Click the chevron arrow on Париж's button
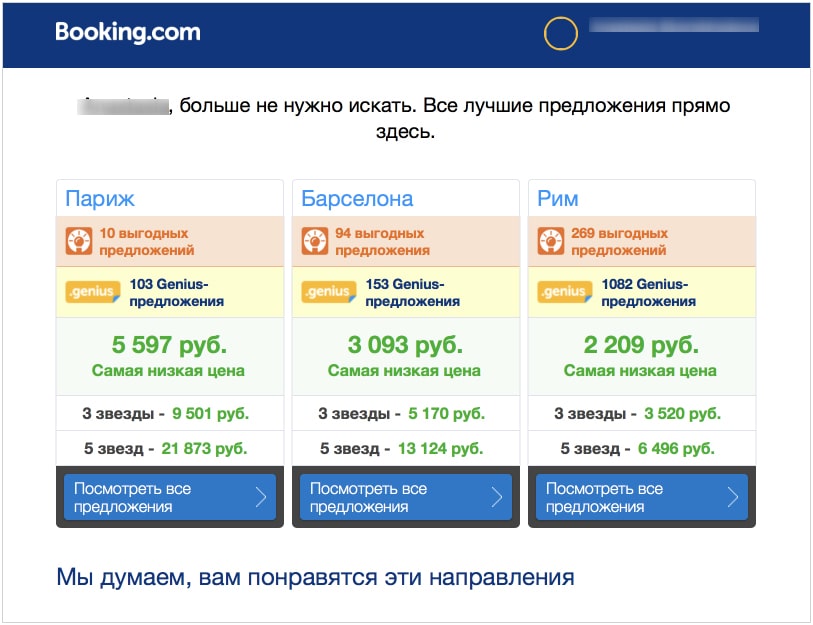This screenshot has width=813, height=625. [x=261, y=497]
